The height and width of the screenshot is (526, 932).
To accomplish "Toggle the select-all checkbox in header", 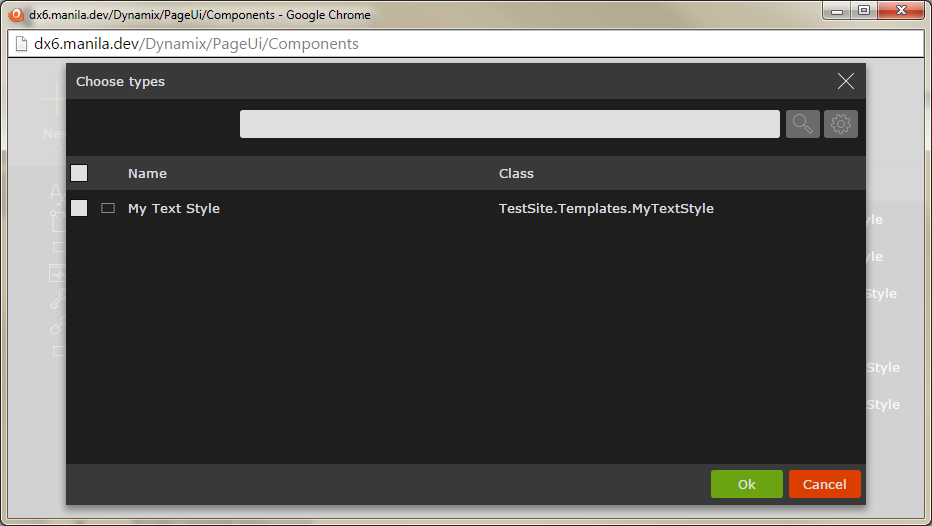I will [79, 173].
